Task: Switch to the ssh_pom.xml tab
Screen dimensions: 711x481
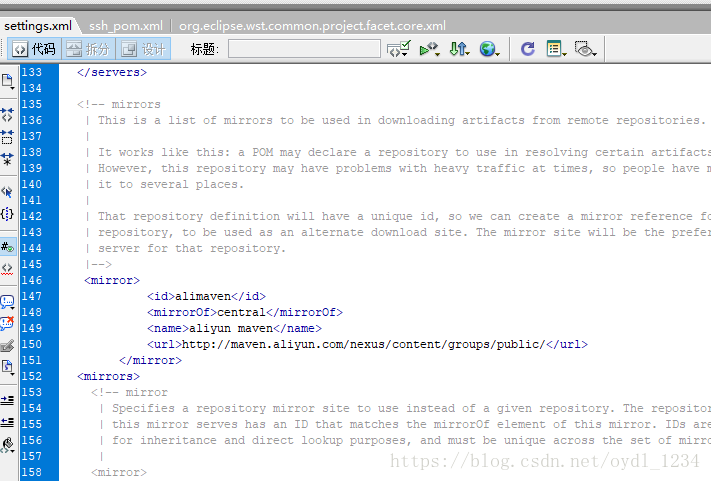Action: (x=126, y=26)
